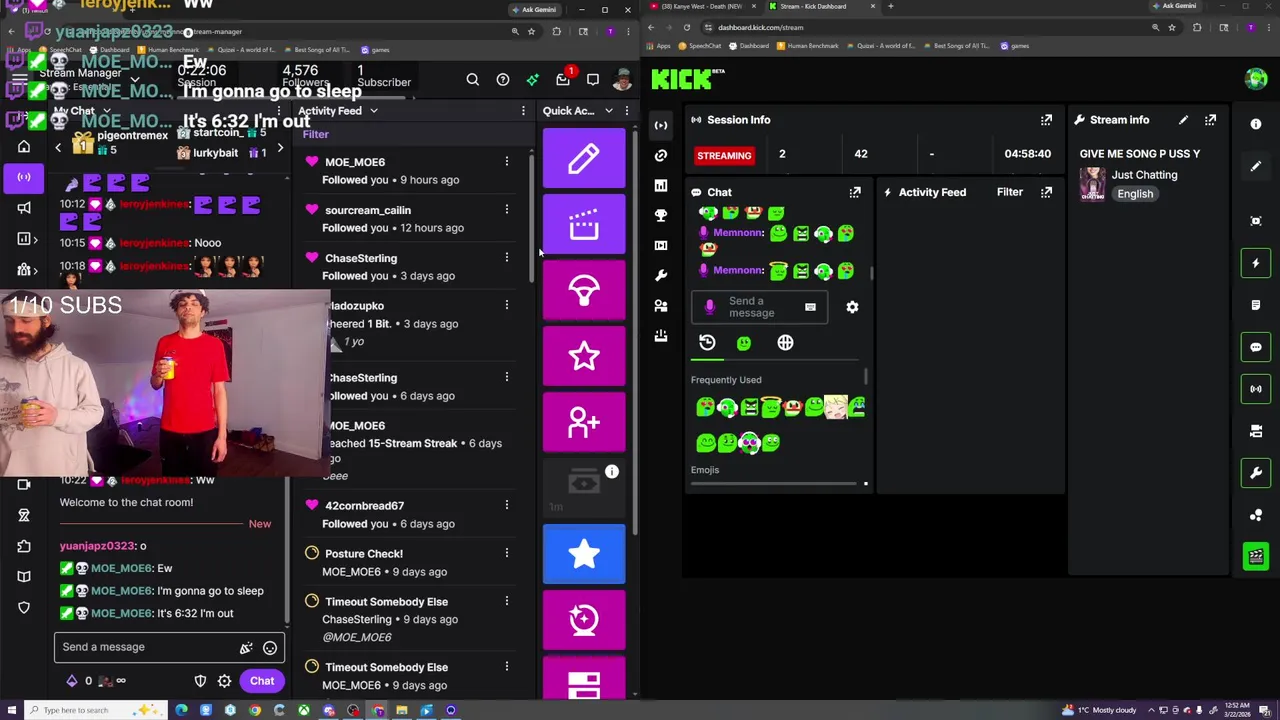Open Activity Feed panel three-dot menu
This screenshot has height=720, width=1280.
click(x=523, y=111)
